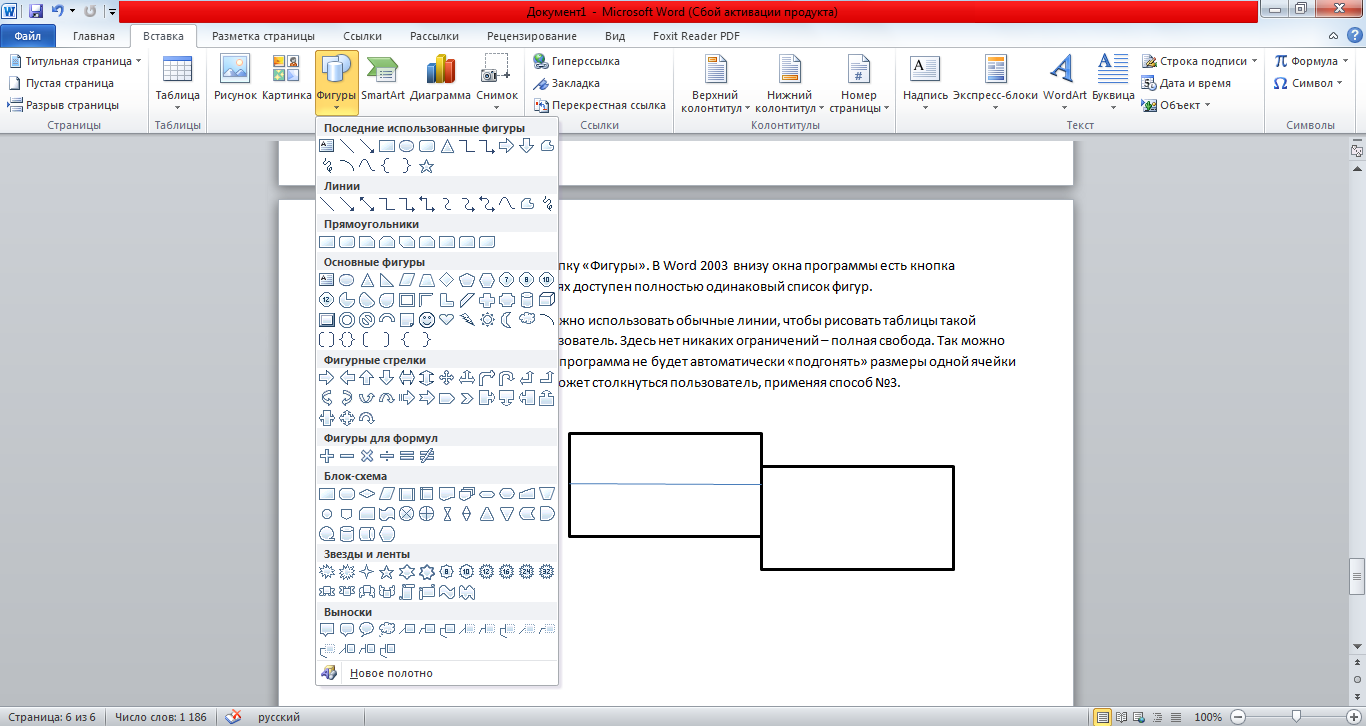Pick the heart shape in basic shapes

[x=447, y=320]
